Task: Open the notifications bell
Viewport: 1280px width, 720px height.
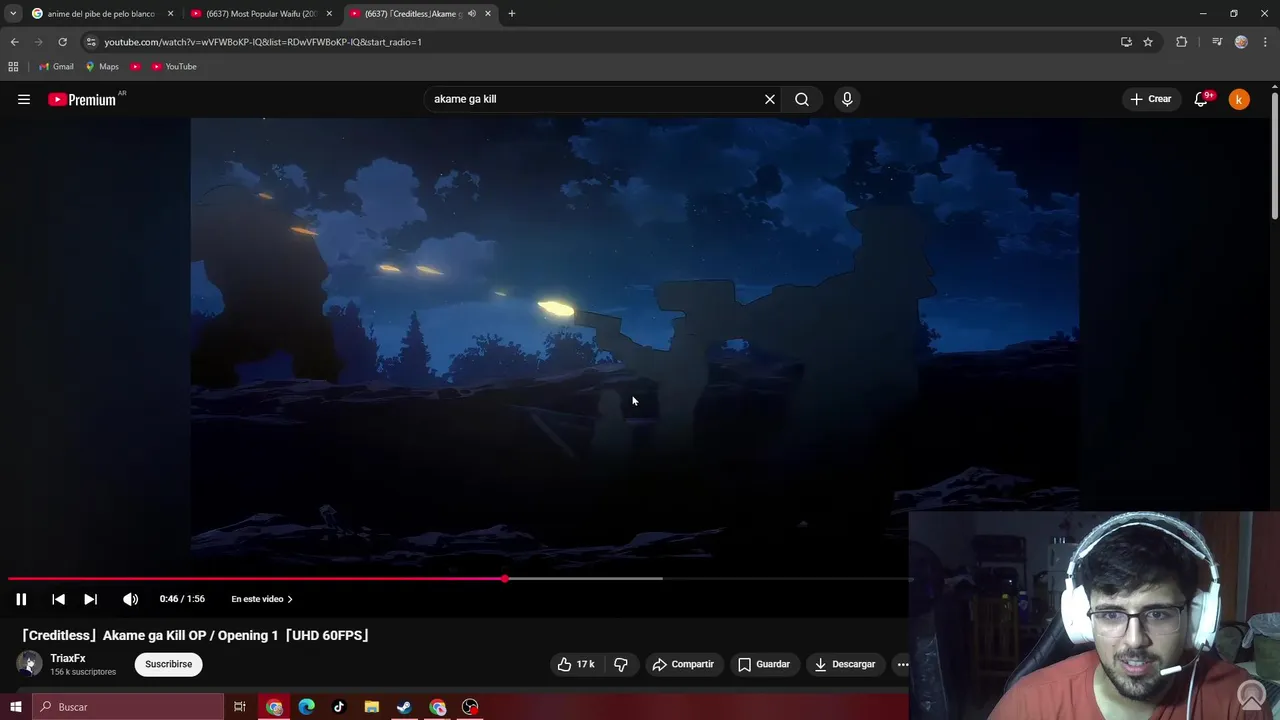Action: click(1202, 99)
